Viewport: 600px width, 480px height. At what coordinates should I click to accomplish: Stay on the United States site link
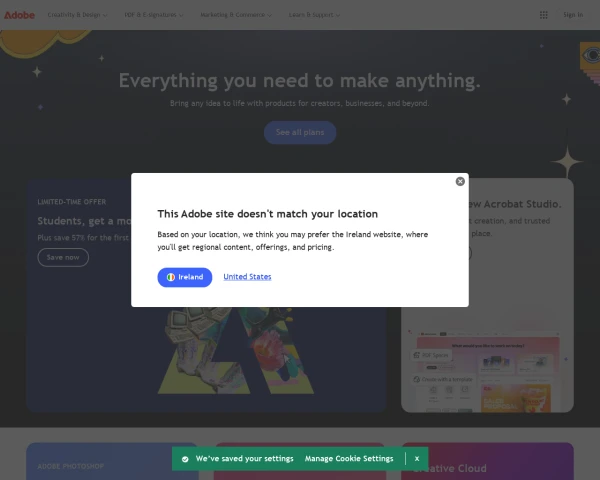[x=247, y=277]
